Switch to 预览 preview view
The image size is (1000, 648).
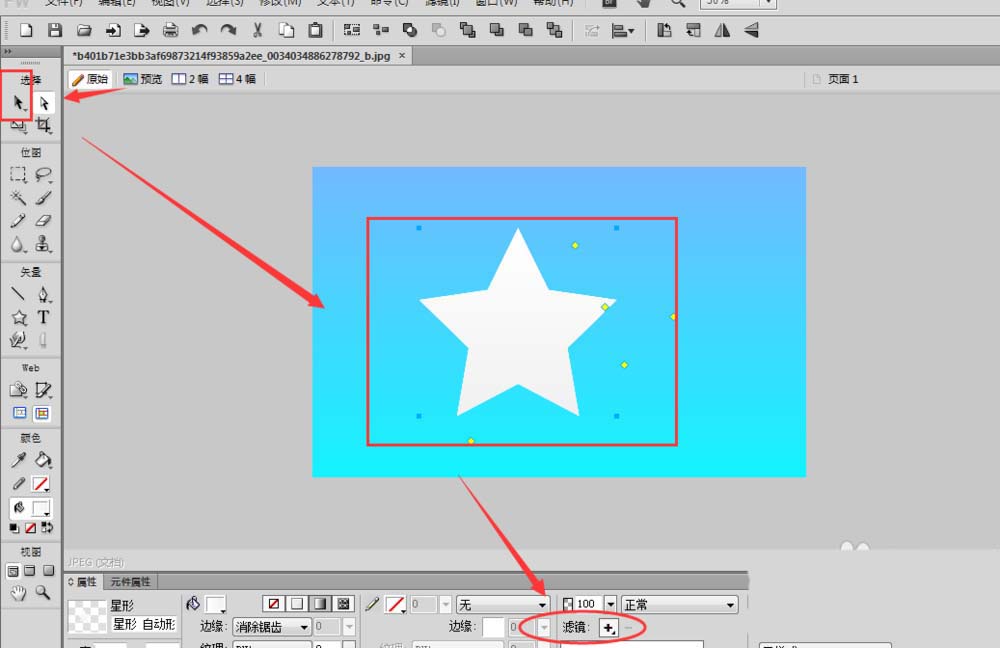point(142,79)
